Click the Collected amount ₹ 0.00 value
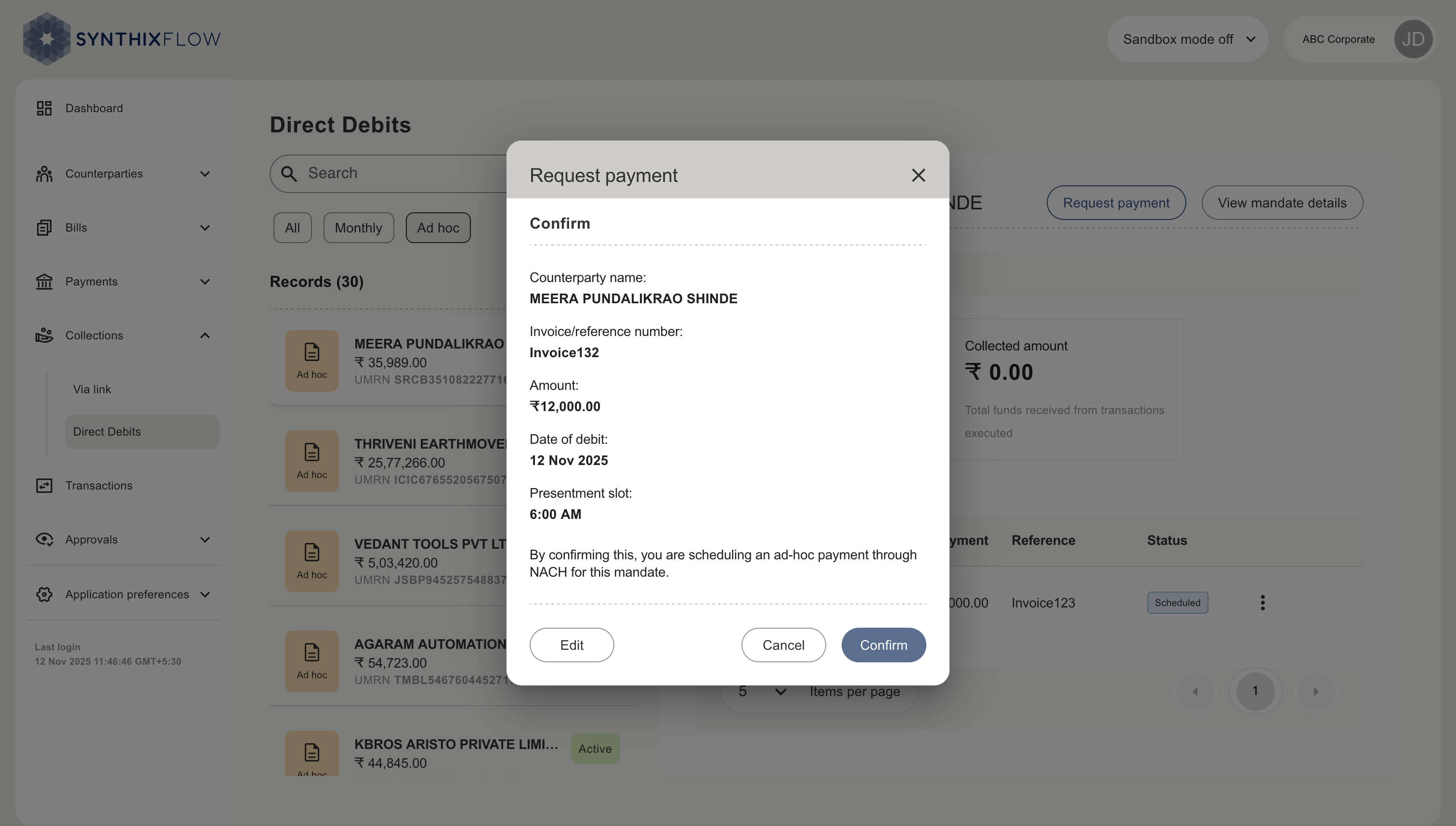 pyautogui.click(x=999, y=372)
